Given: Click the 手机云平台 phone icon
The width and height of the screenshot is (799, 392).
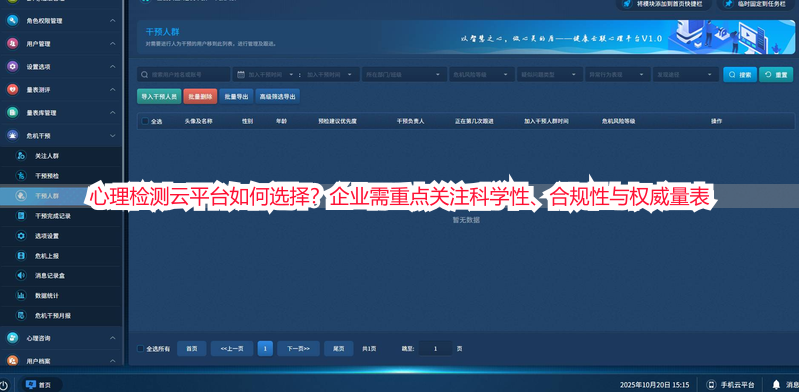Looking at the screenshot, I should (x=712, y=385).
